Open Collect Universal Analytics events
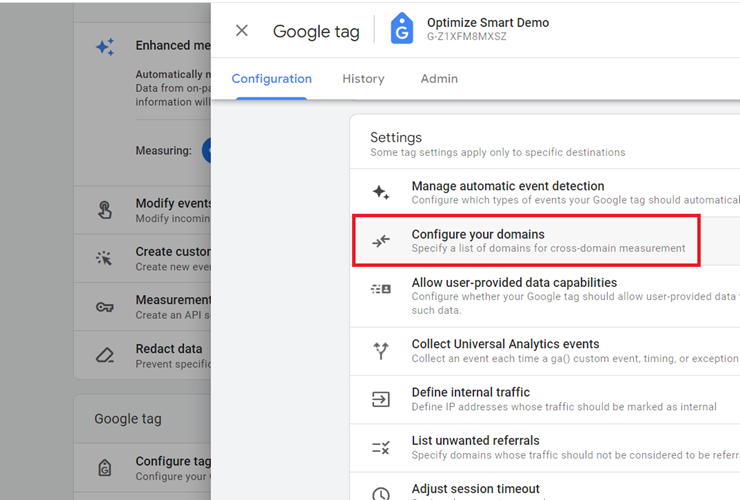Image resolution: width=740 pixels, height=500 pixels. click(x=545, y=351)
